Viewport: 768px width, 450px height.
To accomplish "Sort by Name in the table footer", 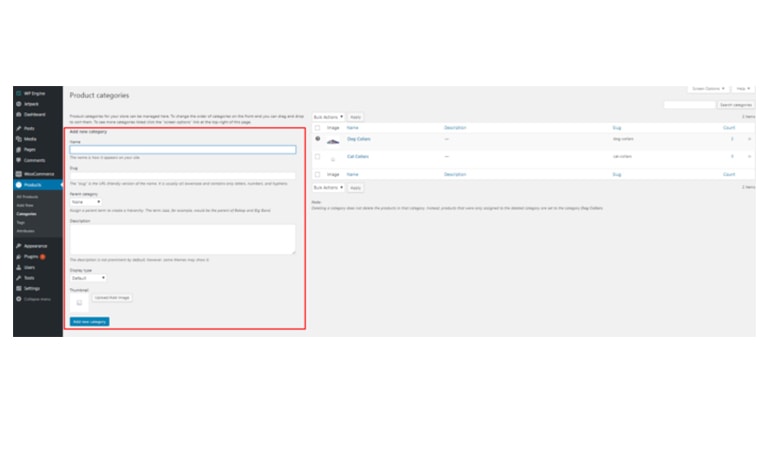I will click(353, 174).
